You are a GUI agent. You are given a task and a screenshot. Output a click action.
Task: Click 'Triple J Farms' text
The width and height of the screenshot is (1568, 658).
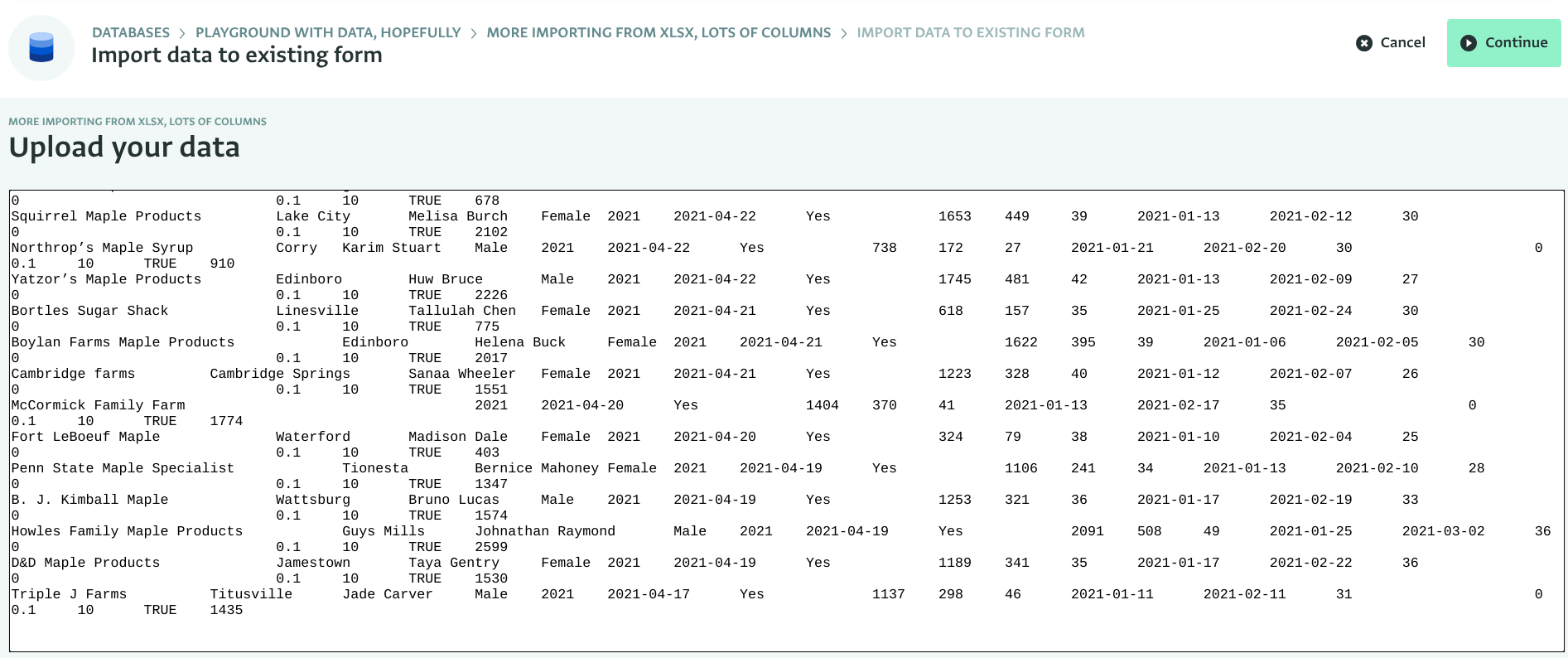coord(69,594)
